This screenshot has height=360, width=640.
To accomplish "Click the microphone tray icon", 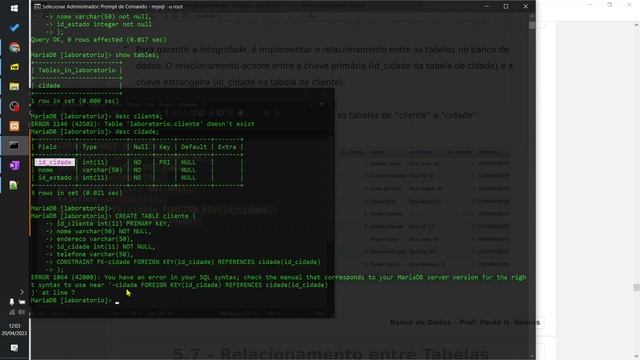I will coord(11,302).
